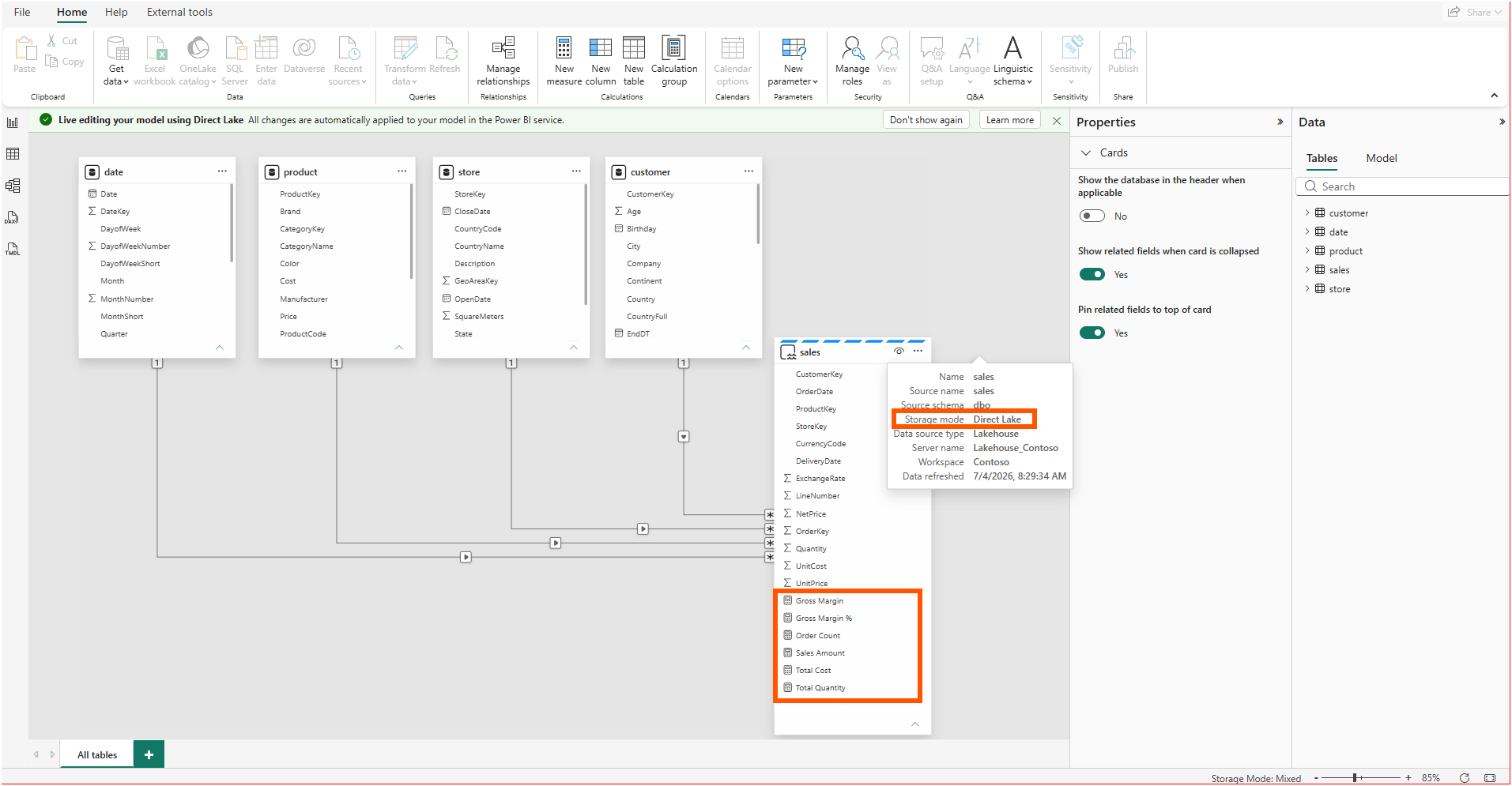This screenshot has width=1512, height=786.
Task: Open Model view in left sidebar
Action: pos(13,186)
